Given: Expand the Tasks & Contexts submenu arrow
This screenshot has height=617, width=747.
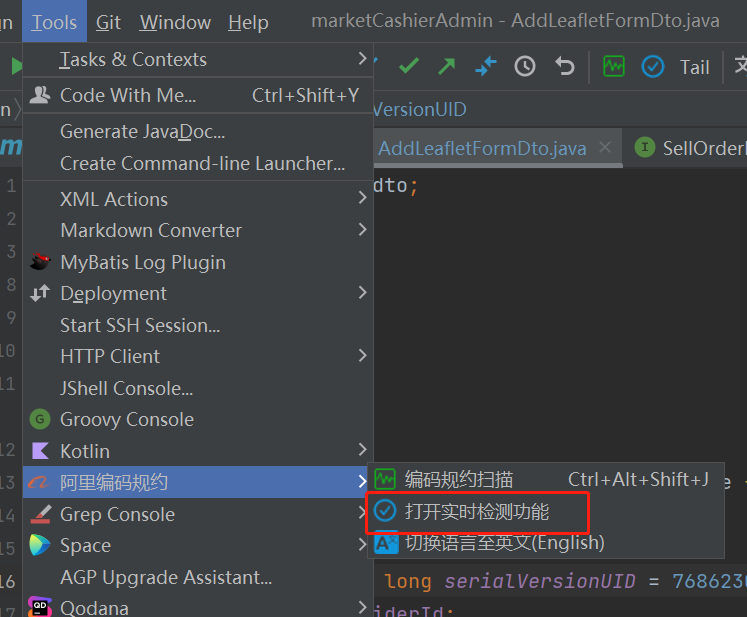Looking at the screenshot, I should 363,59.
